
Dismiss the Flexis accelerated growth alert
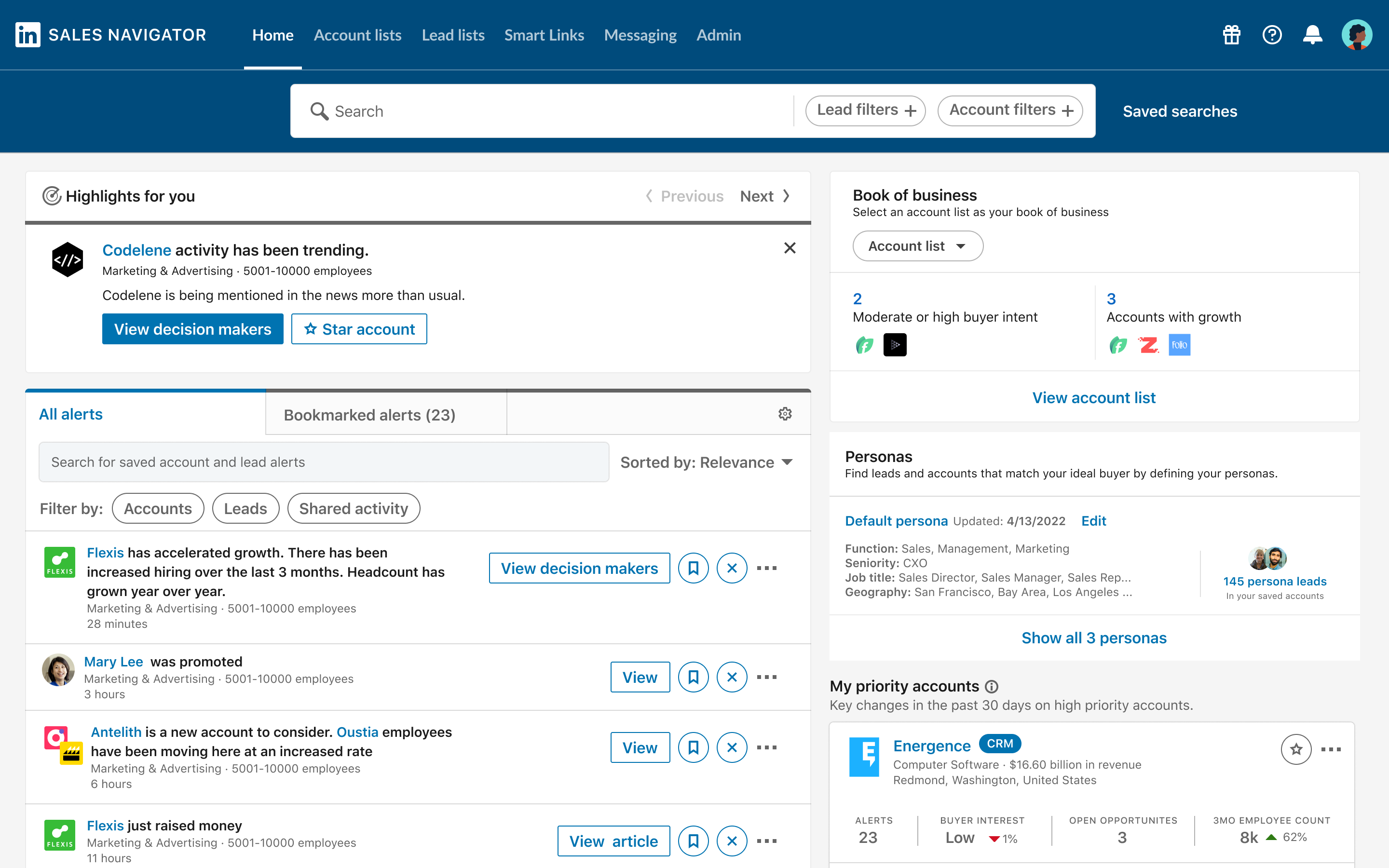732,569
